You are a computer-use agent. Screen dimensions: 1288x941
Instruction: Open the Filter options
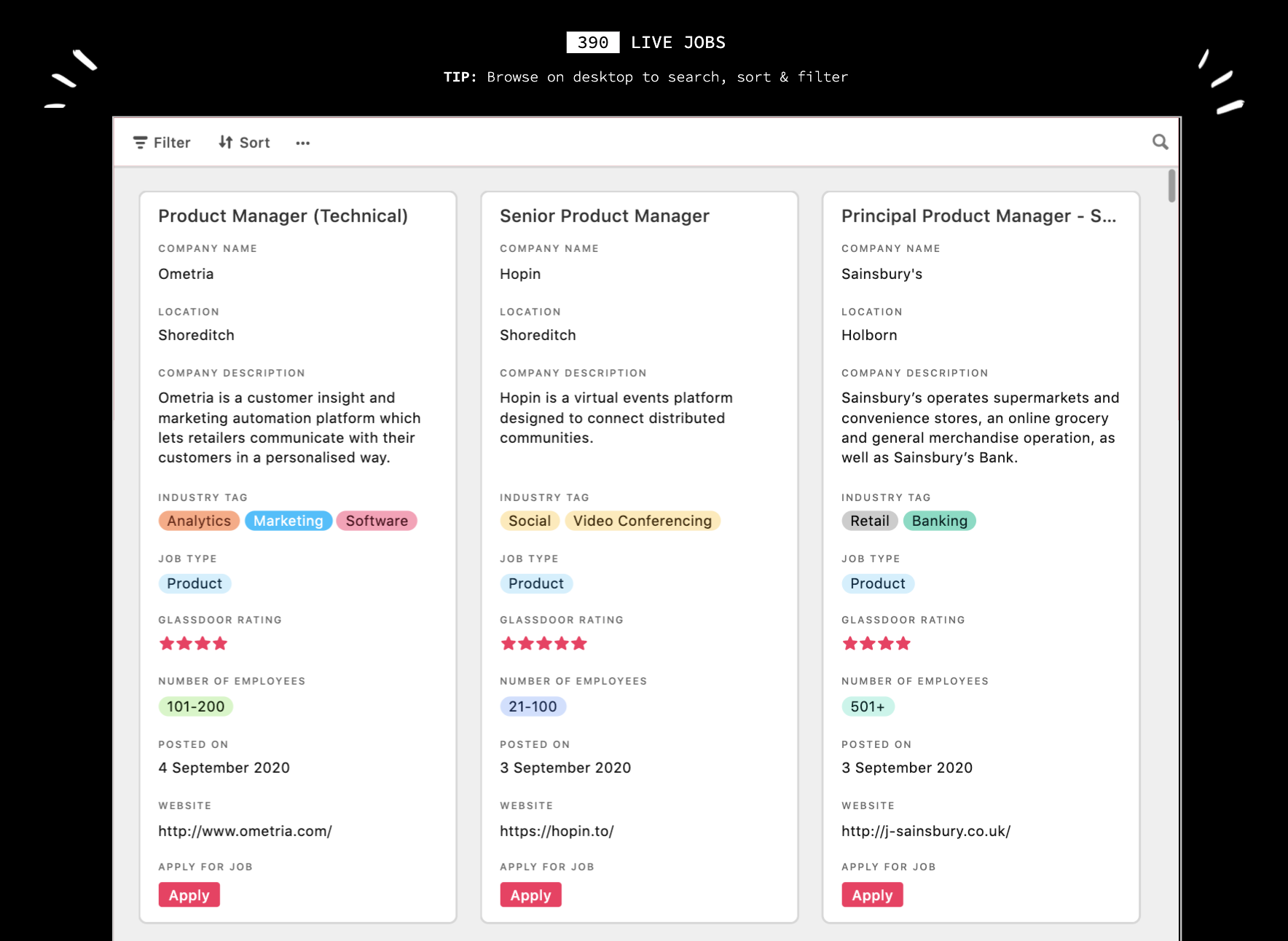pos(162,143)
